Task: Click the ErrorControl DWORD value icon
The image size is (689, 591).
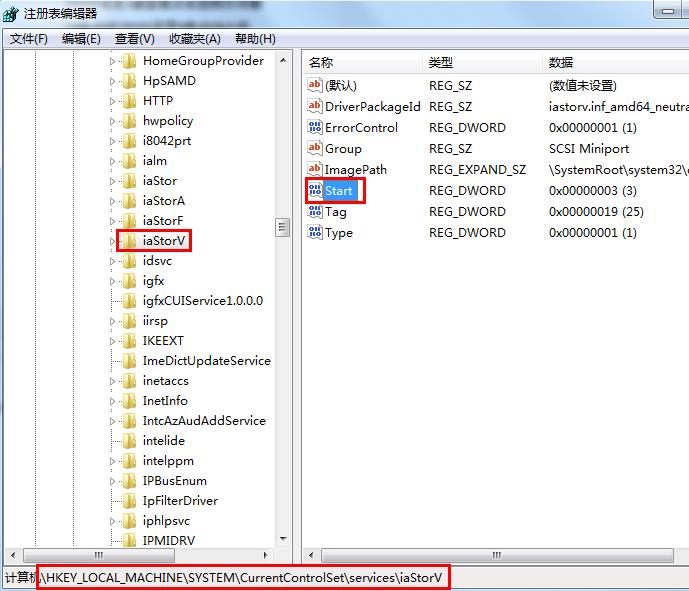Action: tap(315, 127)
